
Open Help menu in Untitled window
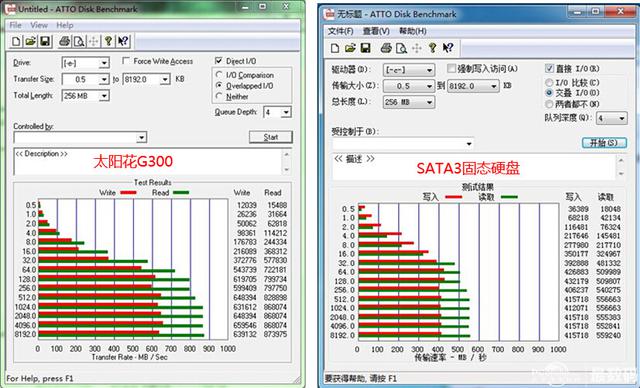[x=65, y=25]
